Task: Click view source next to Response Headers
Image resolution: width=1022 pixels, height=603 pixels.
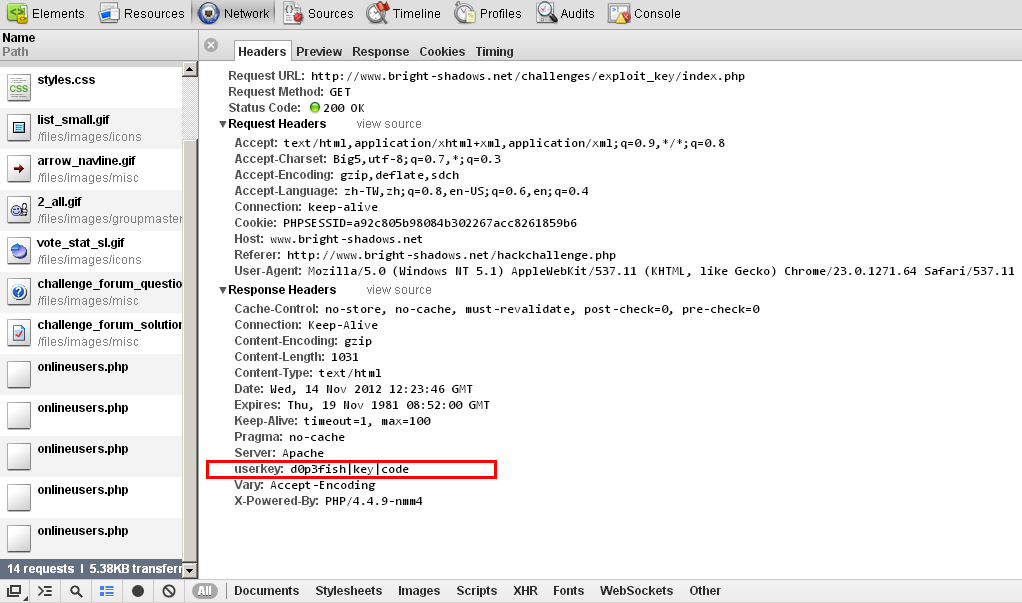Action: [398, 289]
